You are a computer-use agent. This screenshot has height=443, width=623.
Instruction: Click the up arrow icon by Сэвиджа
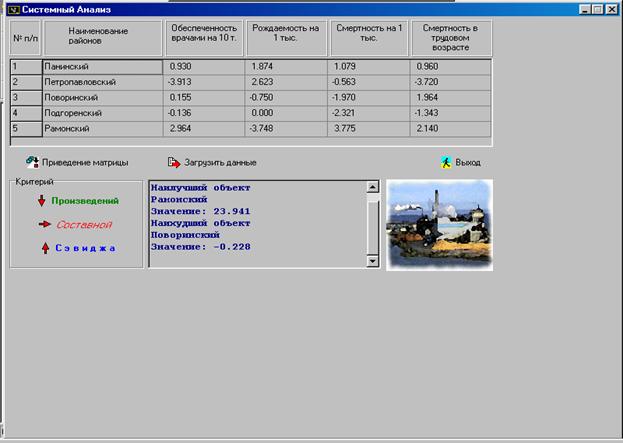tap(44, 247)
